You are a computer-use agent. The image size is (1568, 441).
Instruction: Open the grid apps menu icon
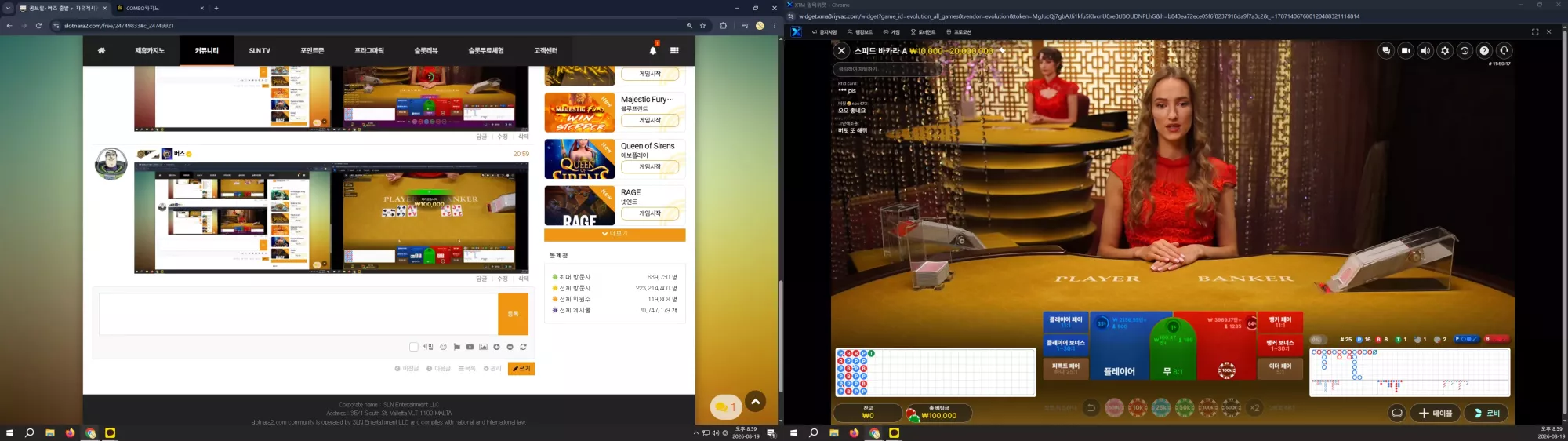(674, 50)
